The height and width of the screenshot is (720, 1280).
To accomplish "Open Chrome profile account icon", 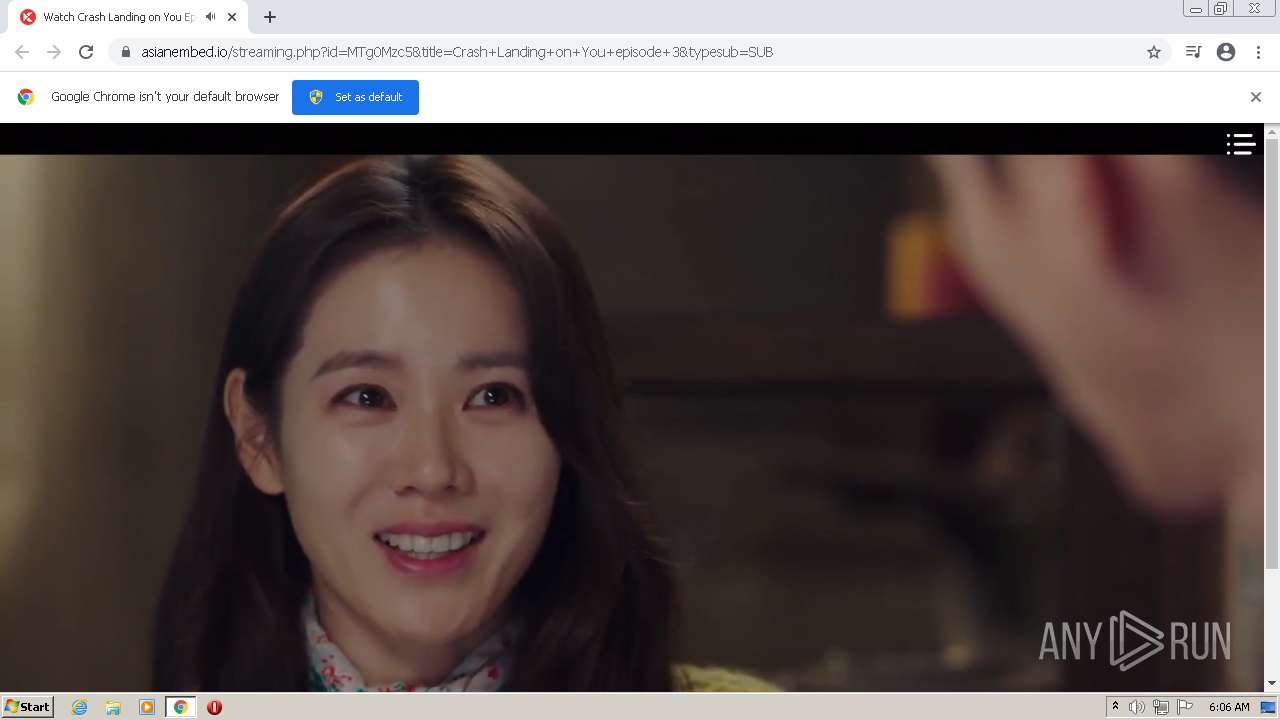I will click(1226, 52).
